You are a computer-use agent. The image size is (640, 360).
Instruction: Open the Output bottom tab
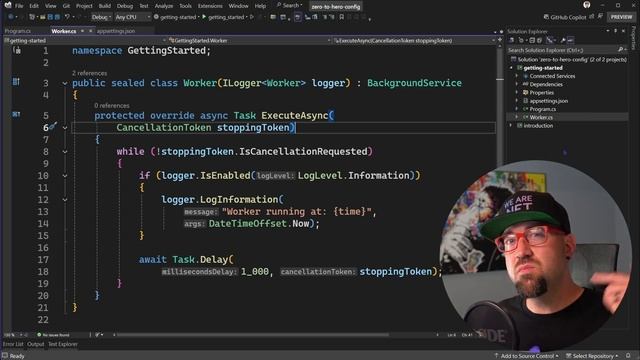(x=36, y=344)
